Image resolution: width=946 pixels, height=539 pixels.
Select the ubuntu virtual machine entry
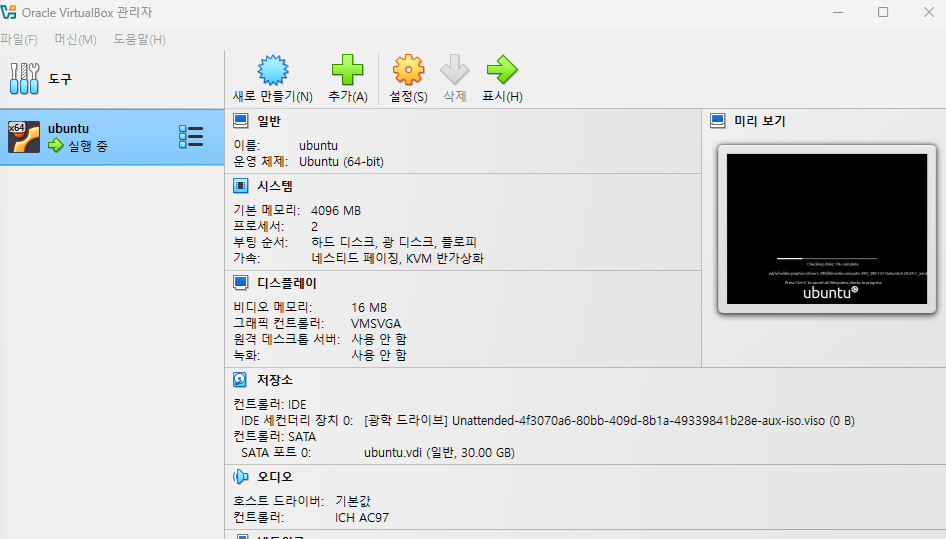click(x=112, y=137)
